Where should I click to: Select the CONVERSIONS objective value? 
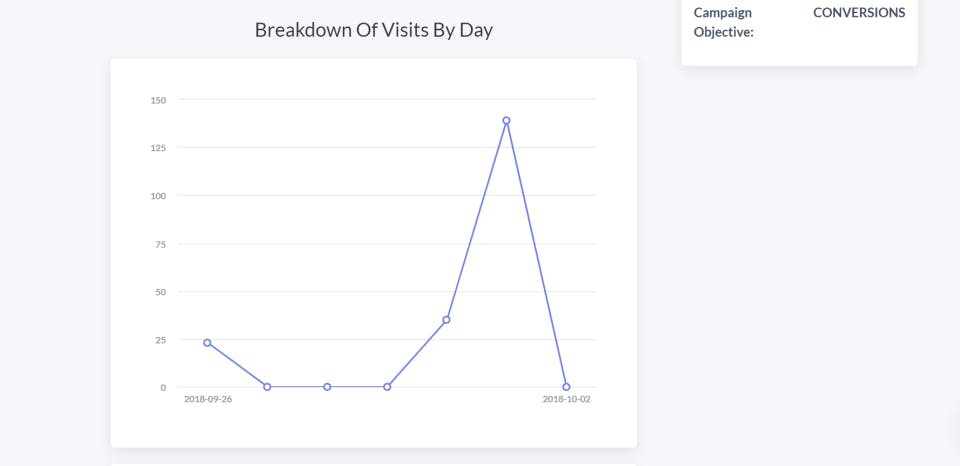pos(859,13)
